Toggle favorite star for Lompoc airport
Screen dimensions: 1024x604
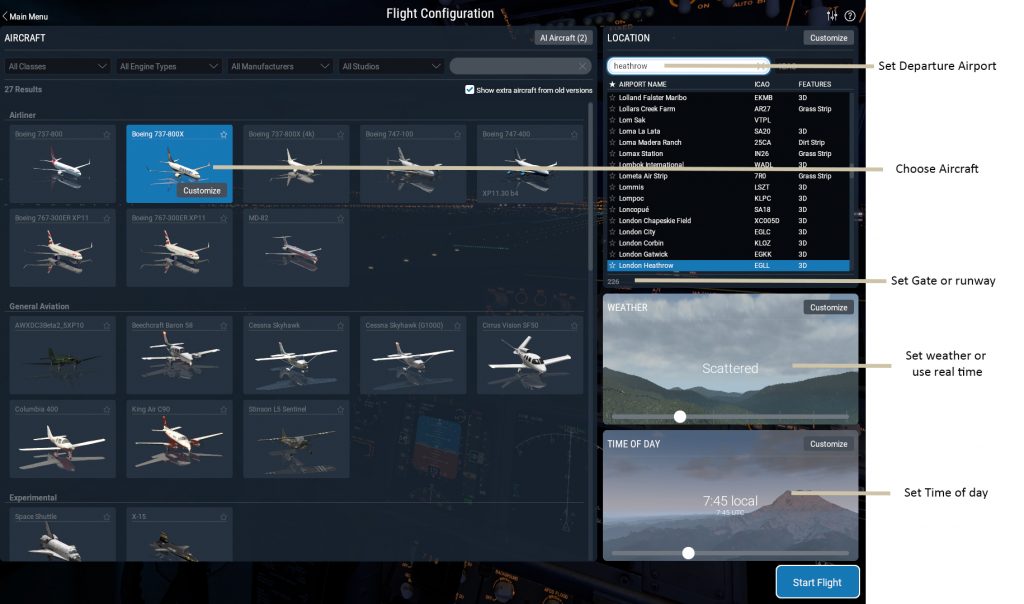click(x=612, y=199)
